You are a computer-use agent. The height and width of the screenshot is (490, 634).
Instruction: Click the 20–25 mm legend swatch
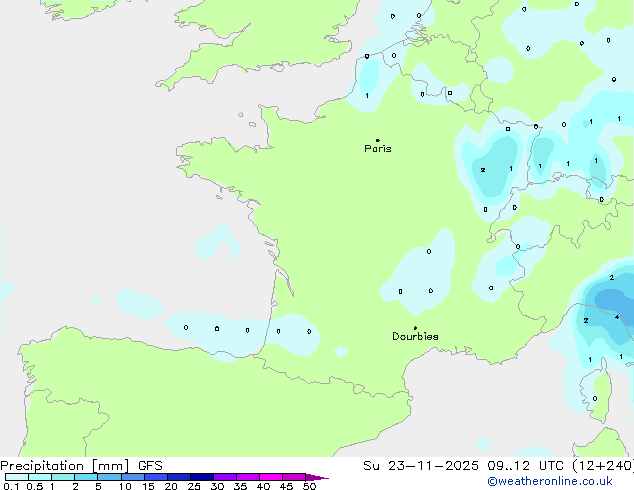[179, 477]
